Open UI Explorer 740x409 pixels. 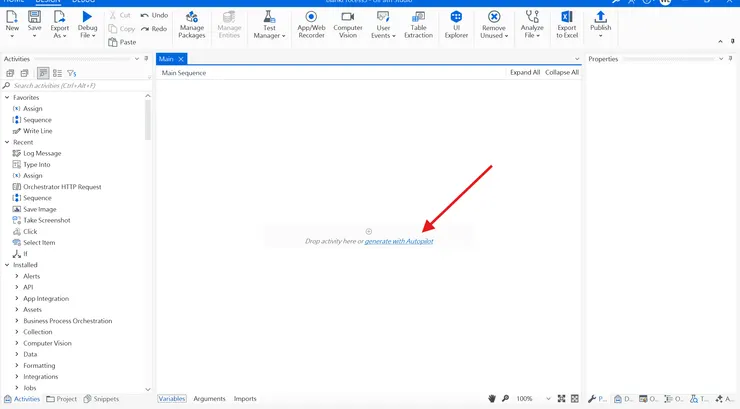point(456,24)
